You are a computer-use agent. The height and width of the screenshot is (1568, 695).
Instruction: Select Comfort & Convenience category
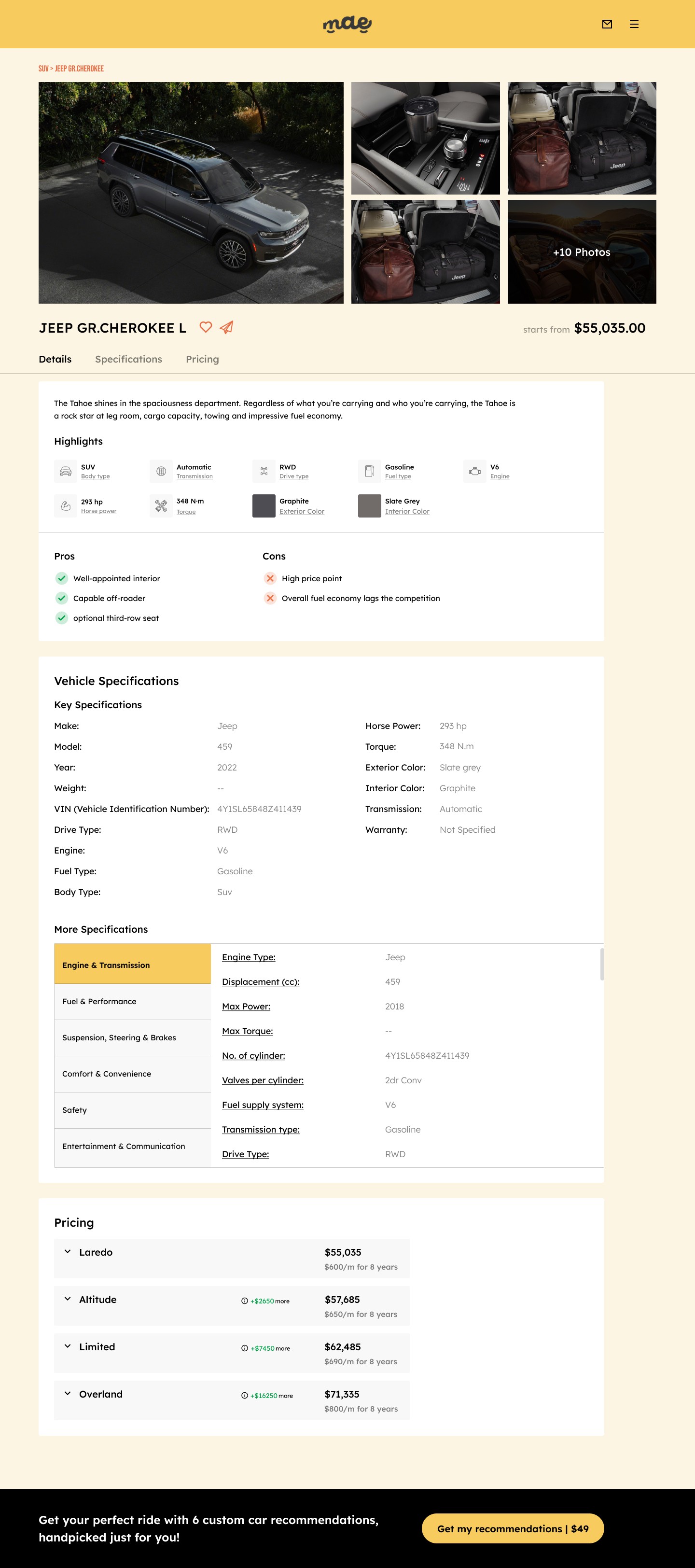pos(133,1074)
